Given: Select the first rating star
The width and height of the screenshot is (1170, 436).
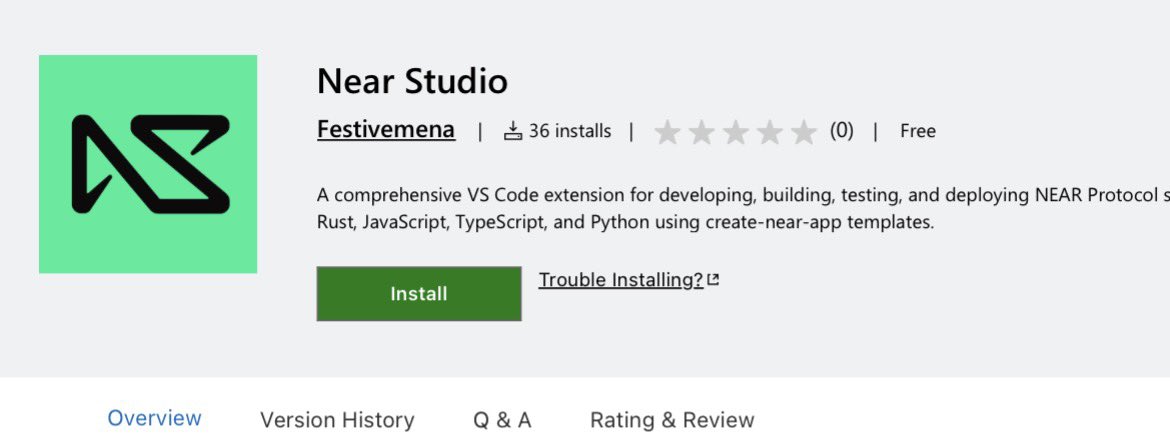Looking at the screenshot, I should coord(667,132).
